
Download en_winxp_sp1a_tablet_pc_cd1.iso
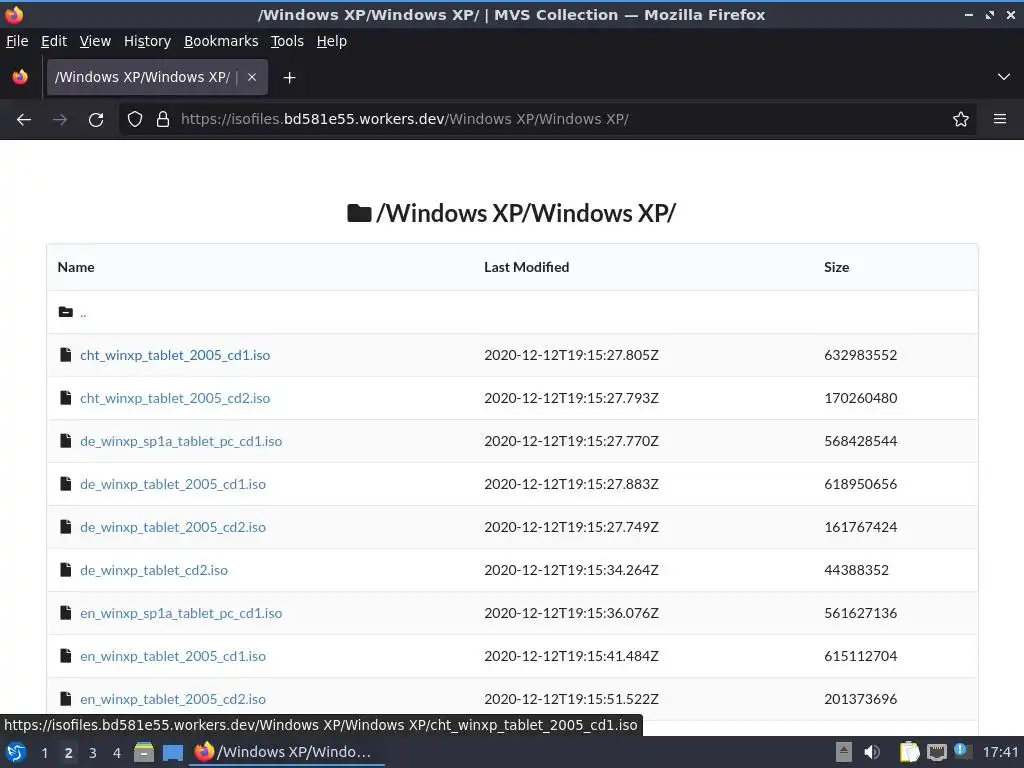click(181, 614)
